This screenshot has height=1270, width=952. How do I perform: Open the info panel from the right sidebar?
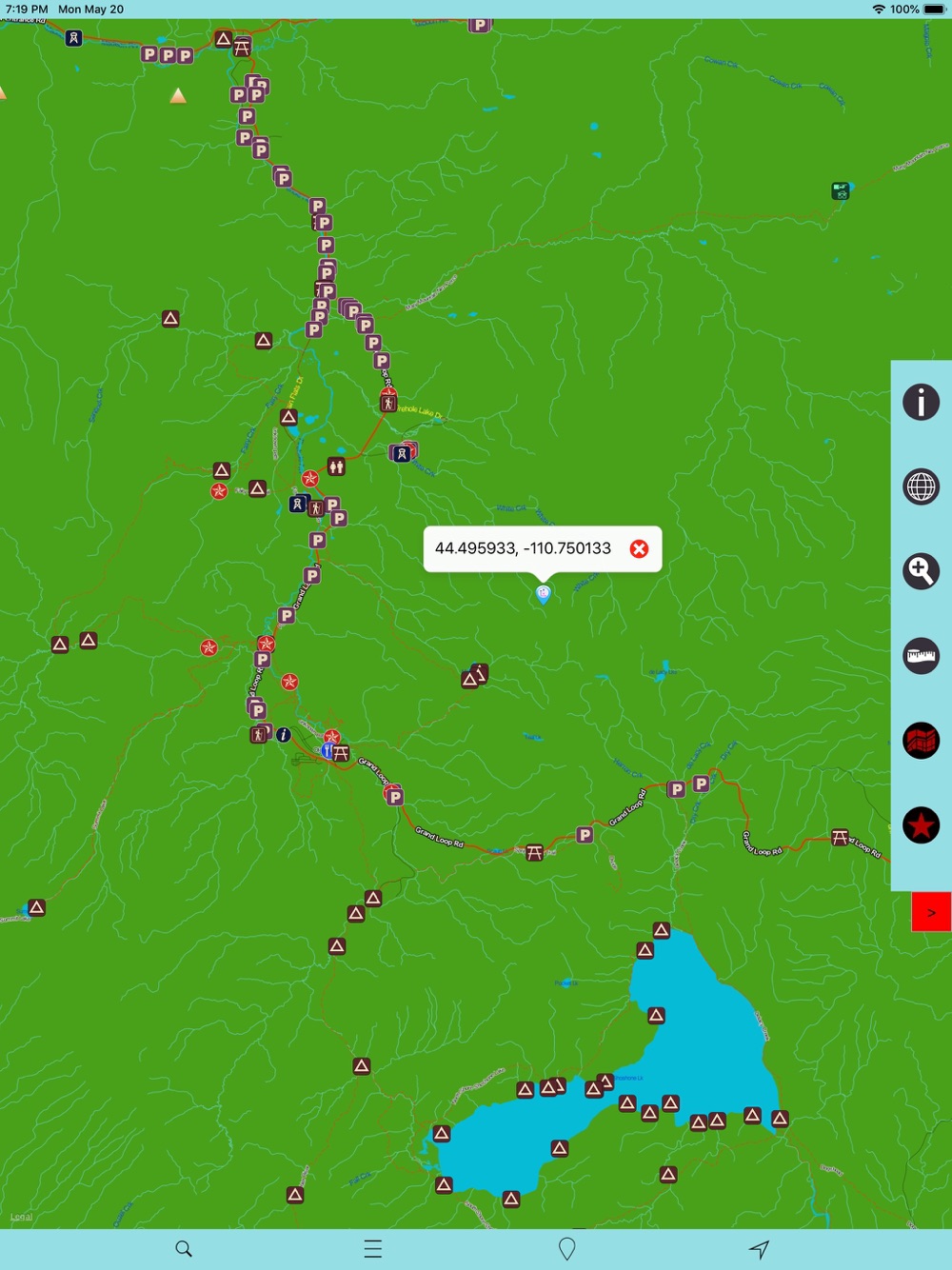click(x=921, y=402)
